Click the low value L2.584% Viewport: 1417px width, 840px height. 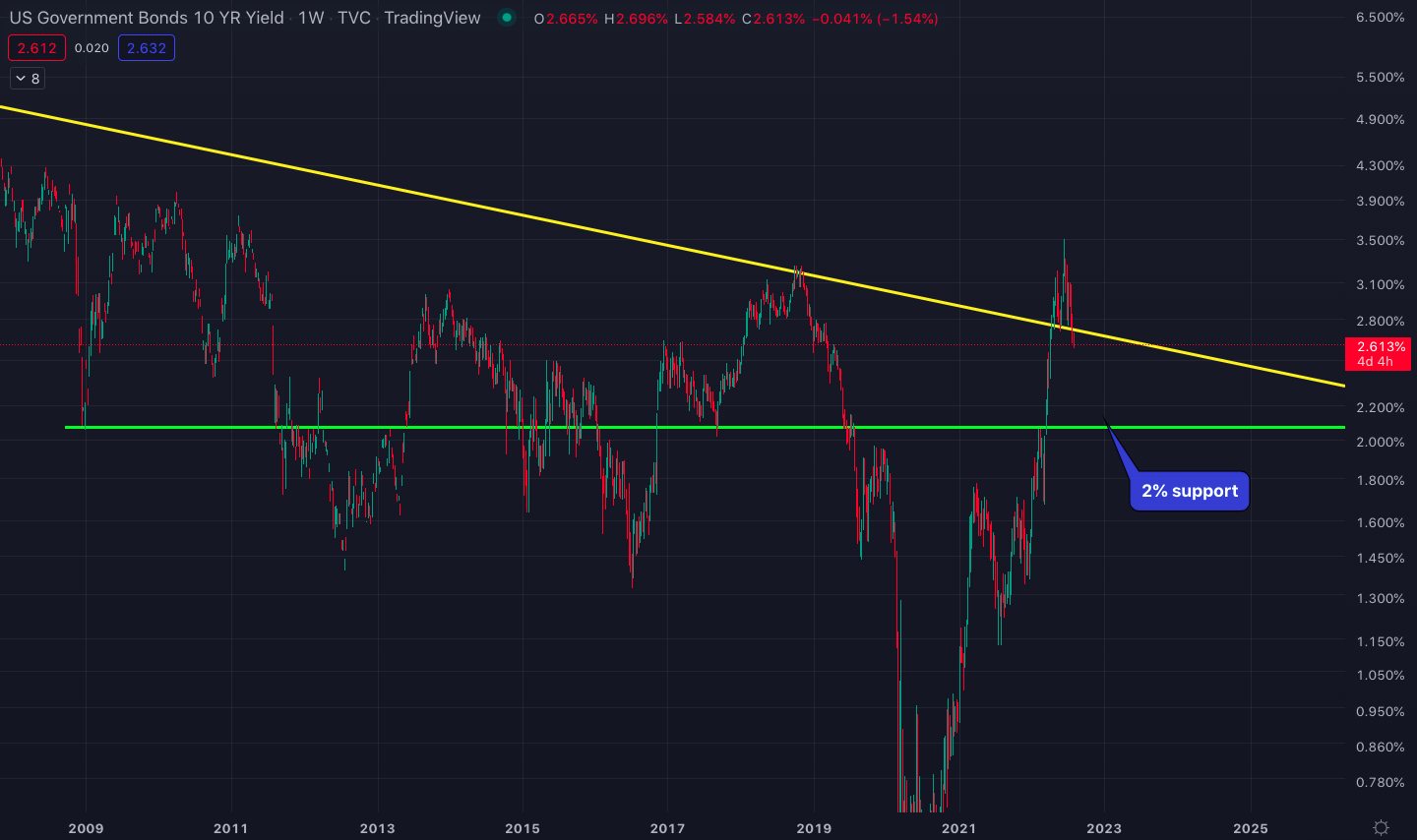(705, 19)
